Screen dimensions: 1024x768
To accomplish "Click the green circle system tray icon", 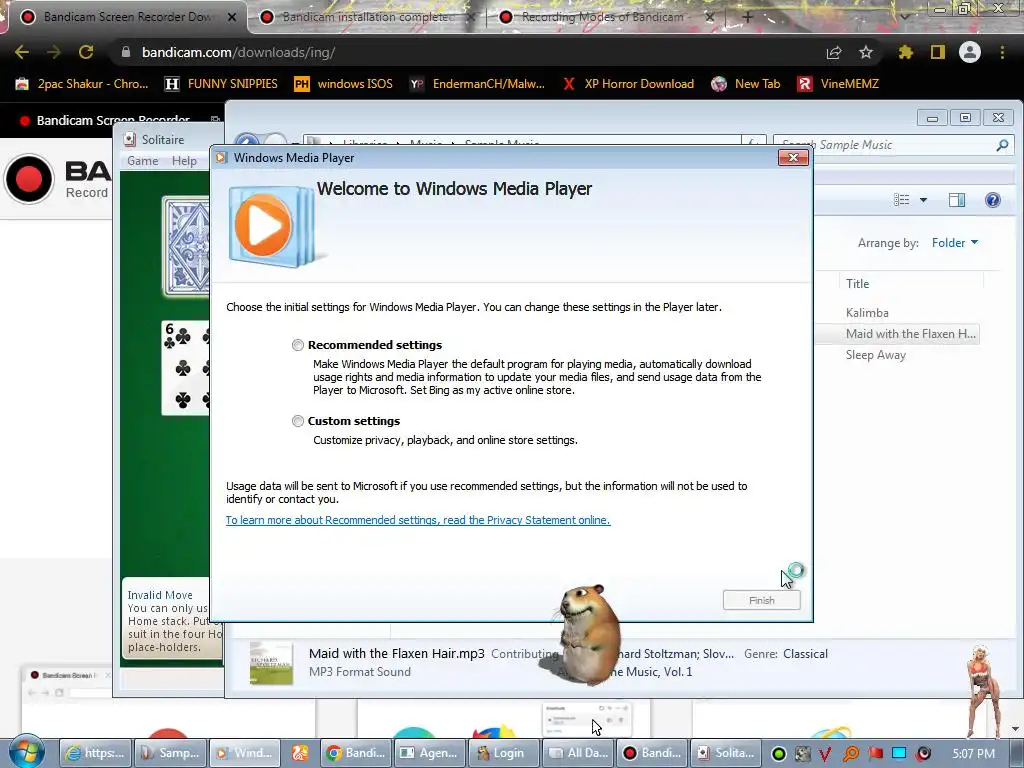I will (x=778, y=754).
